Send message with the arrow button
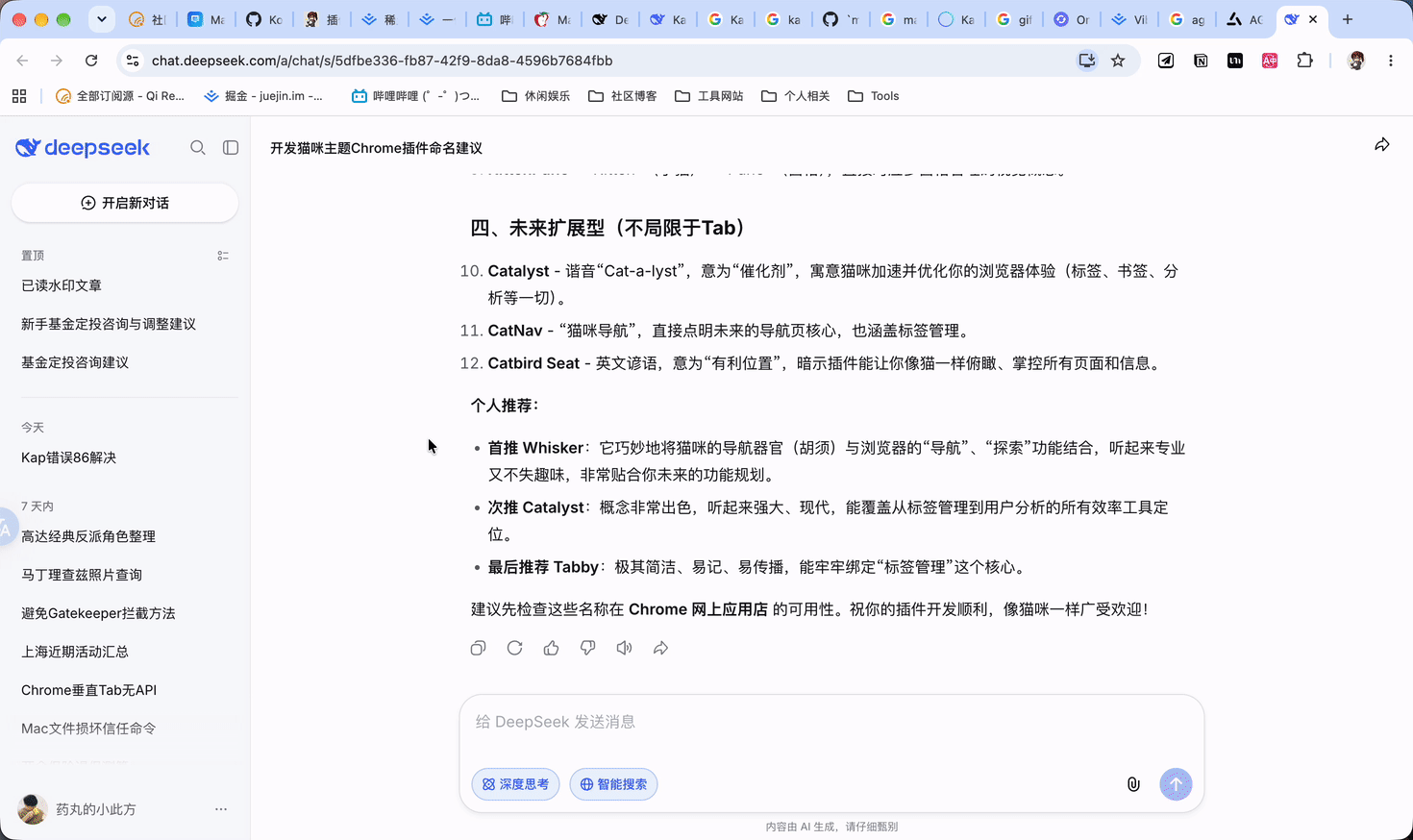The height and width of the screenshot is (840, 1413). pos(1176,784)
